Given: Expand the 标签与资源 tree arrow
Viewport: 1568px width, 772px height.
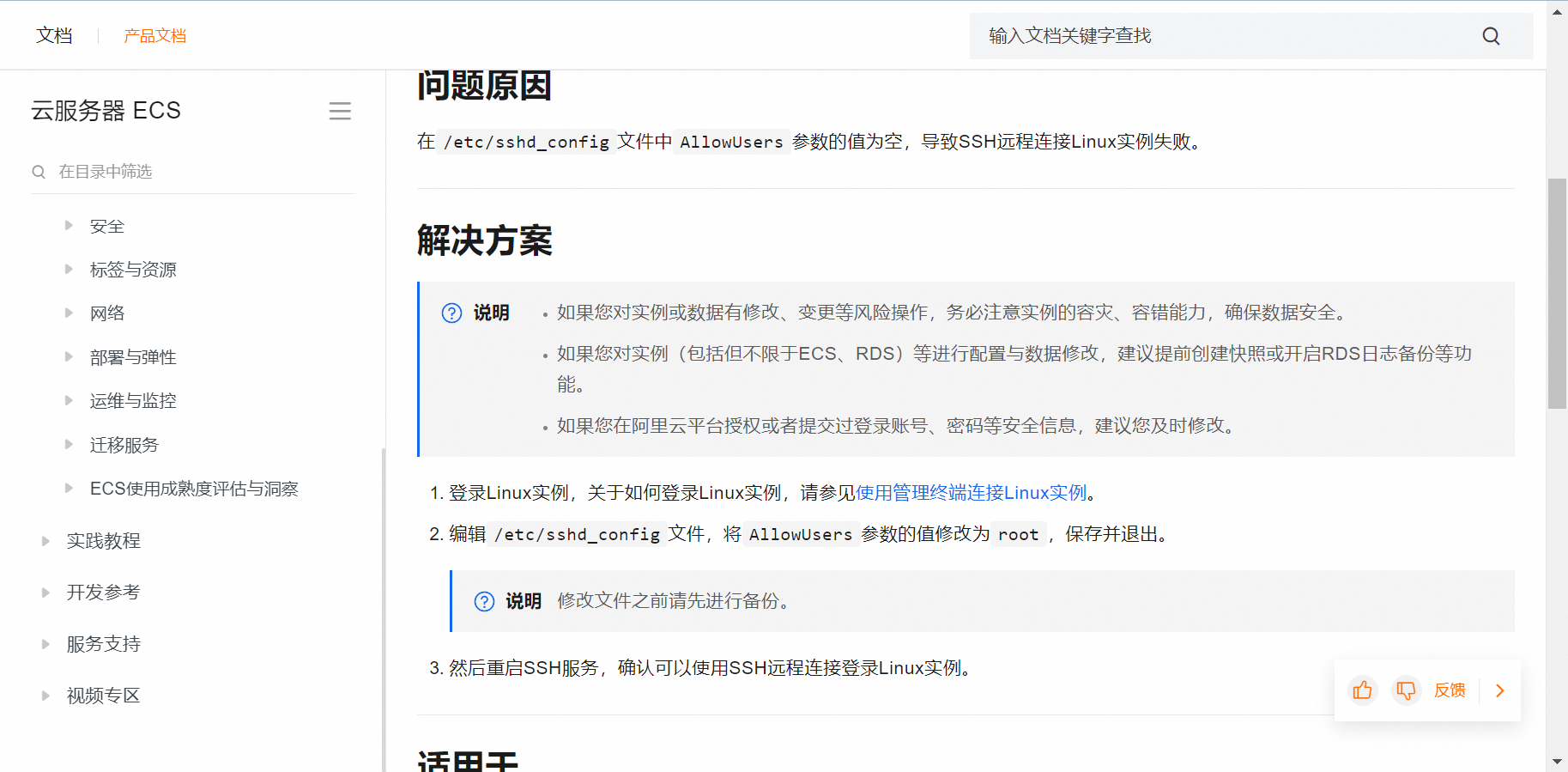Looking at the screenshot, I should tap(69, 270).
